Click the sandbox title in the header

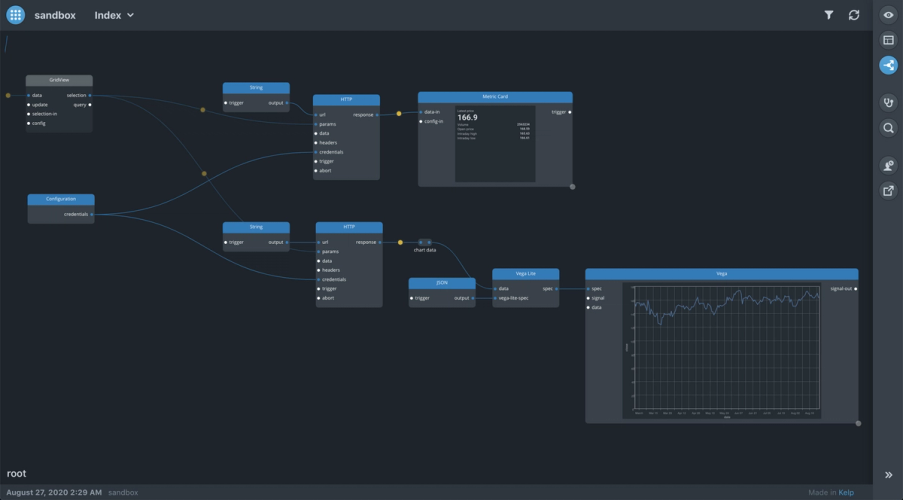(x=55, y=16)
